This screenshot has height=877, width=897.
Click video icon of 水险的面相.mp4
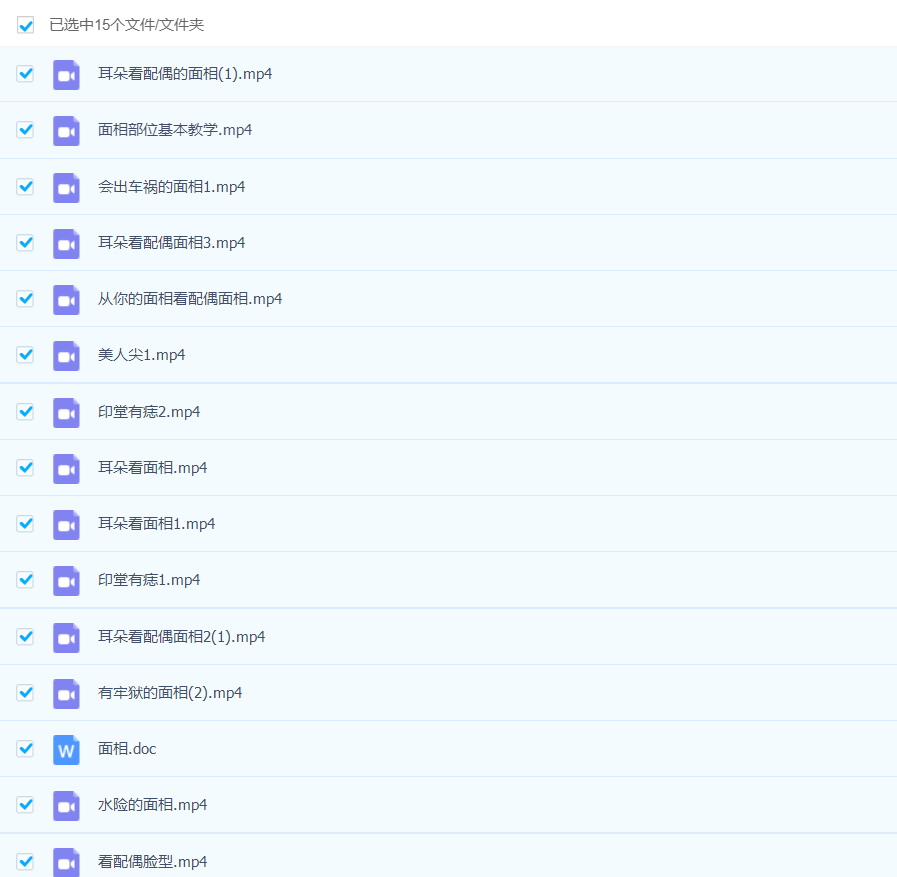(x=66, y=805)
